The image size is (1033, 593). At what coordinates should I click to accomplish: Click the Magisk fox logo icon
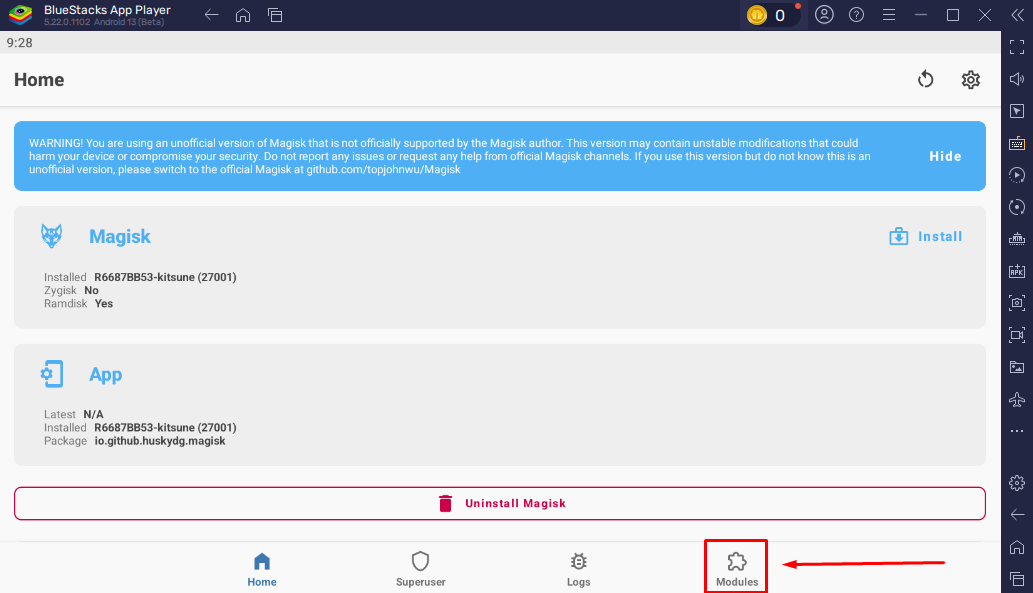click(x=51, y=236)
